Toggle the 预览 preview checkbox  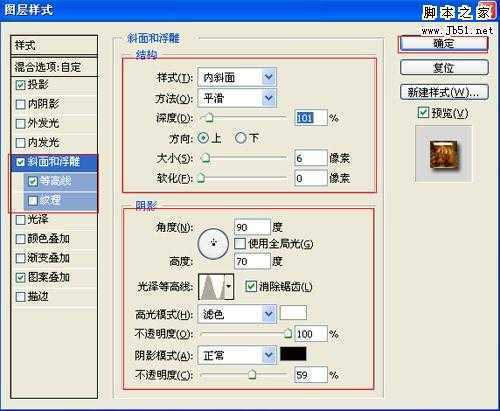423,113
